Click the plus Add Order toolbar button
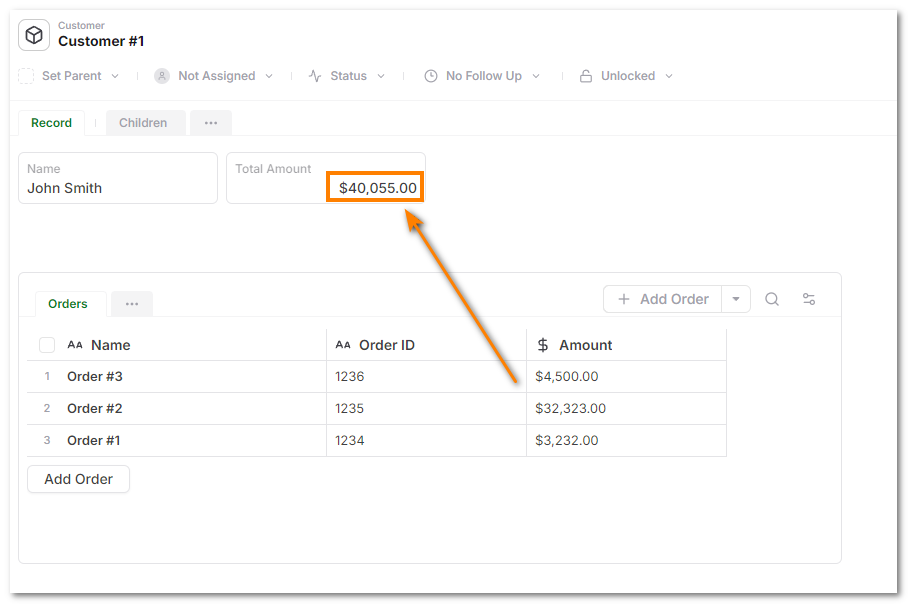This screenshot has width=908, height=604. tap(663, 299)
